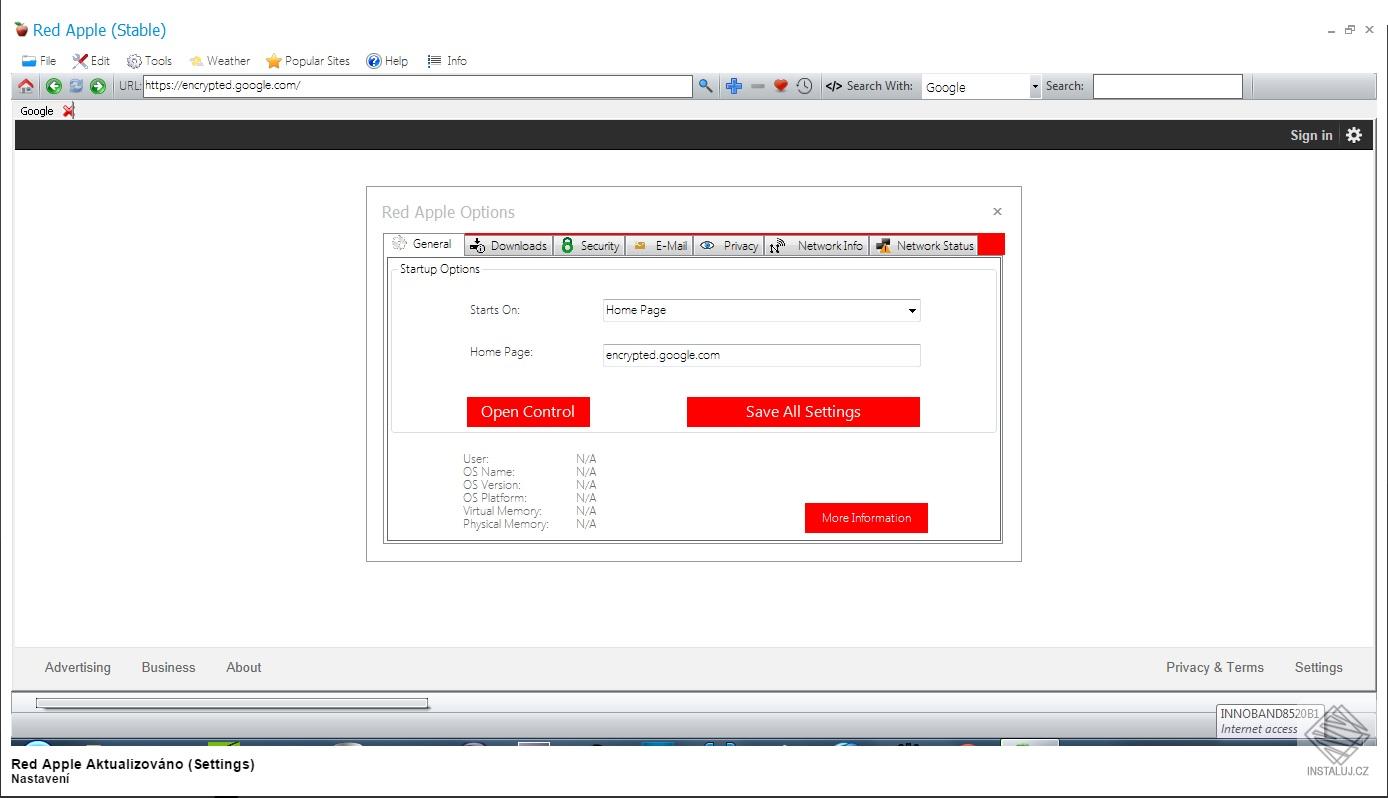Go back with the green back arrow
Viewport: 1388px width, 798px height.
[54, 87]
